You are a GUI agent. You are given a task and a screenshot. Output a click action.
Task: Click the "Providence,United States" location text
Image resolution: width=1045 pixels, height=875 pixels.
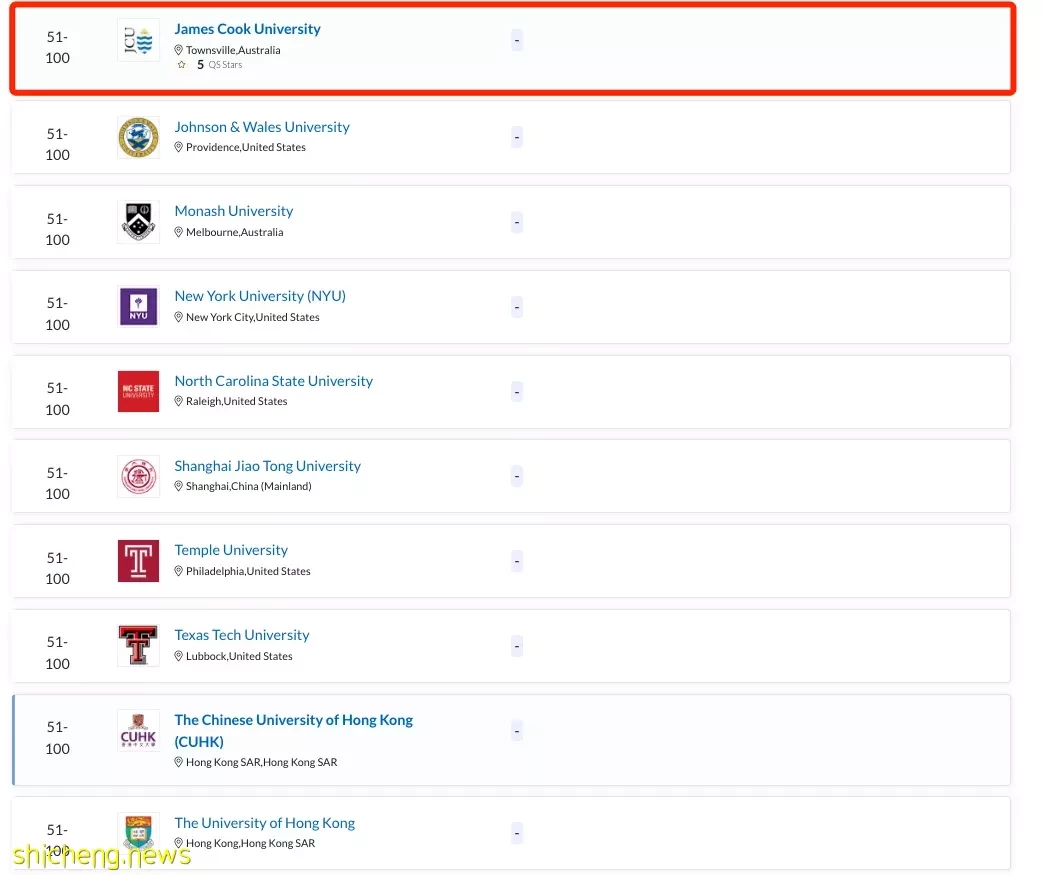(246, 147)
